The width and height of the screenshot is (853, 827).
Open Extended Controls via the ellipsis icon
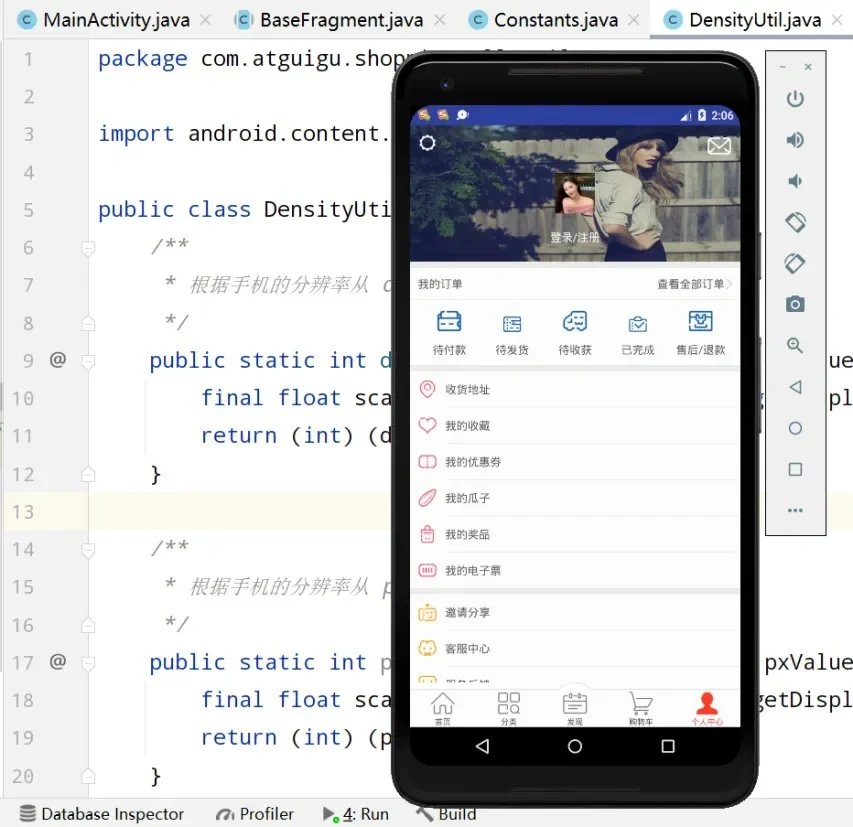(795, 510)
